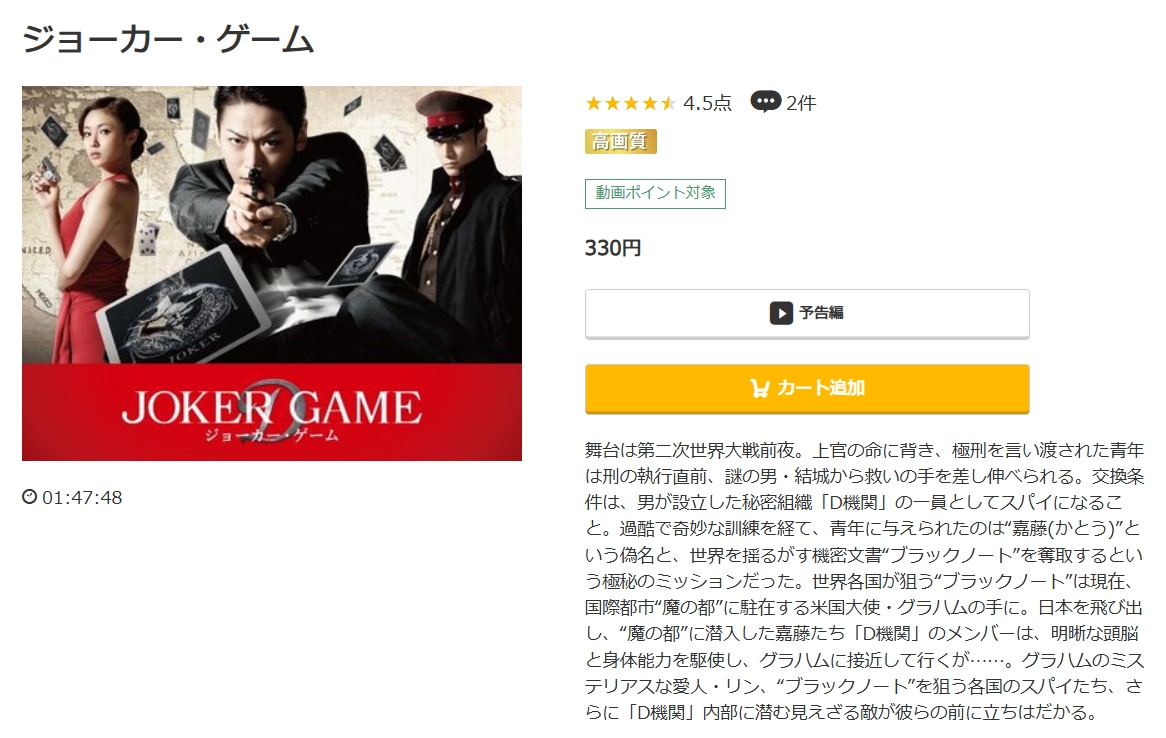
Task: Click the red JOKER GAME logo banner
Action: coord(271,412)
